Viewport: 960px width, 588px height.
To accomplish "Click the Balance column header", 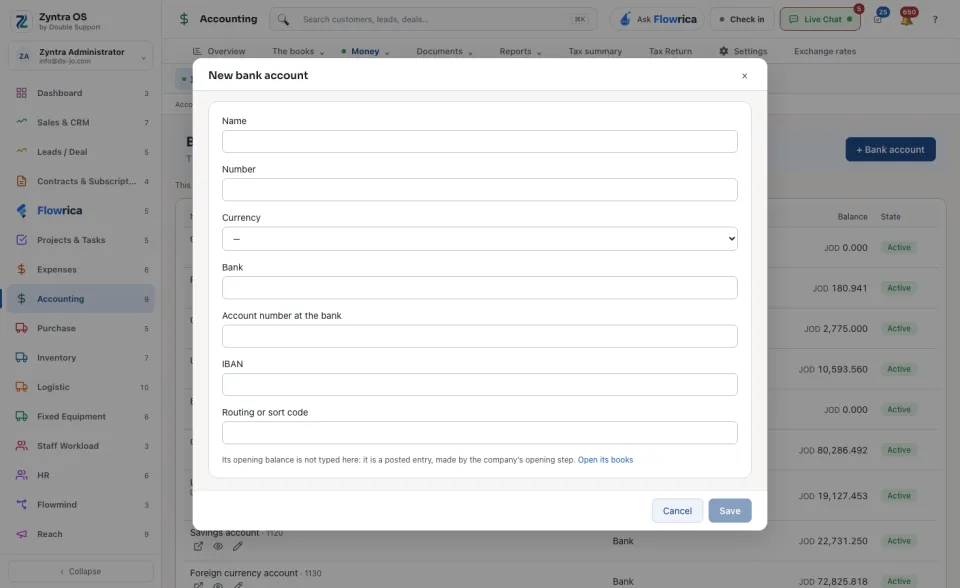I will coord(852,217).
